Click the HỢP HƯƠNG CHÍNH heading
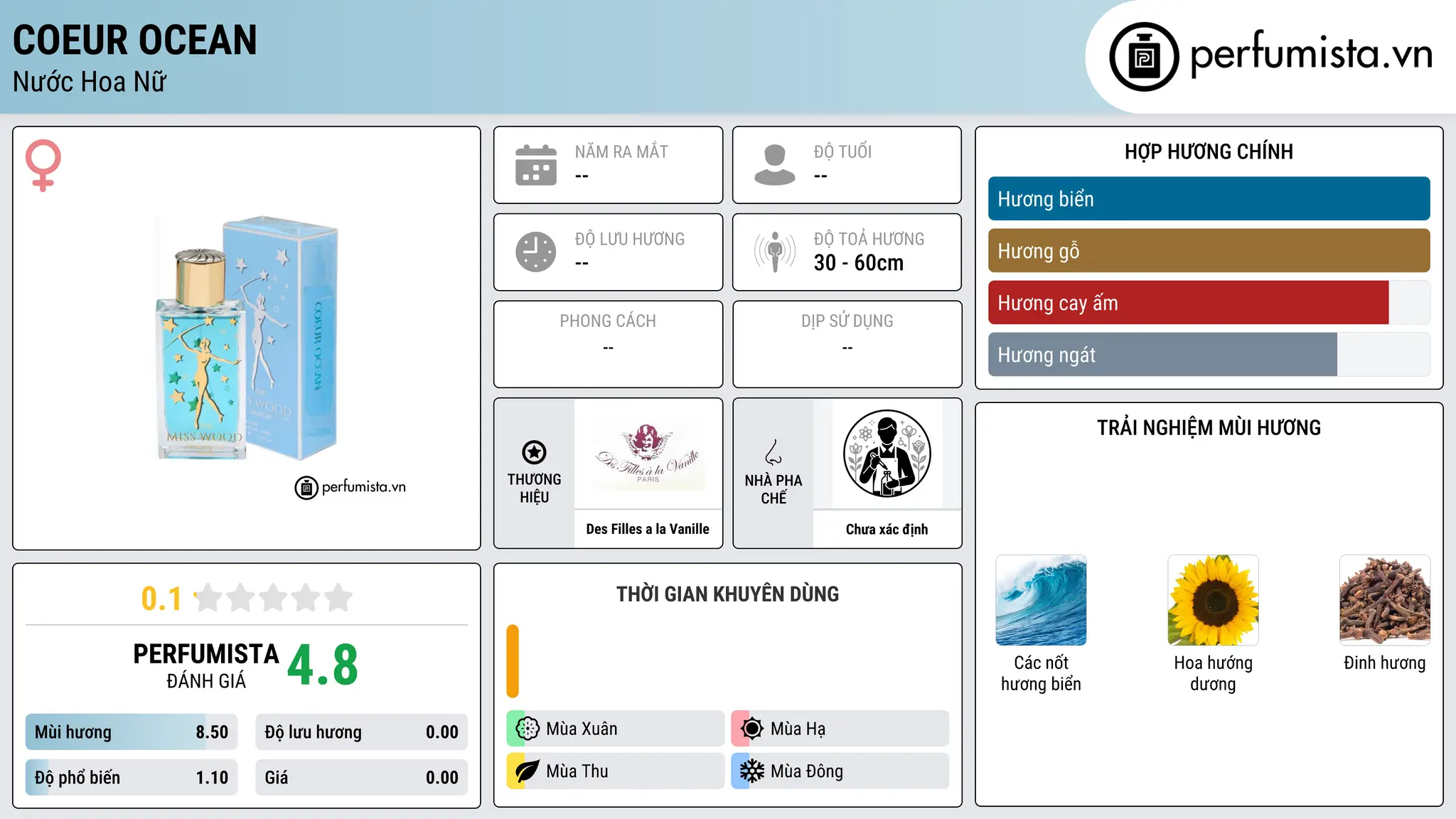 tap(1209, 151)
